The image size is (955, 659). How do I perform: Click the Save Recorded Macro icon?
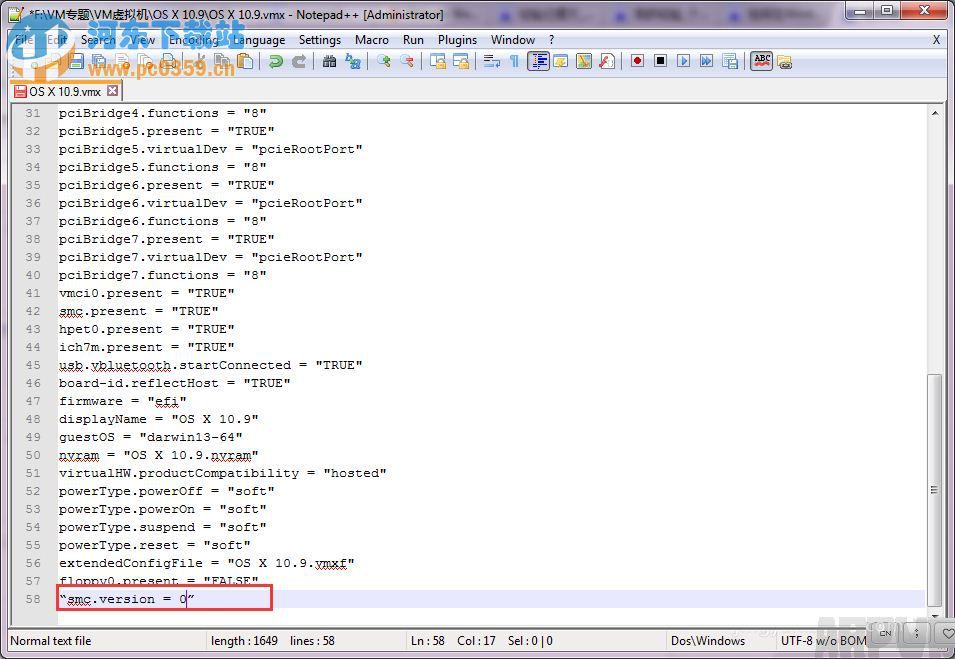(x=730, y=61)
